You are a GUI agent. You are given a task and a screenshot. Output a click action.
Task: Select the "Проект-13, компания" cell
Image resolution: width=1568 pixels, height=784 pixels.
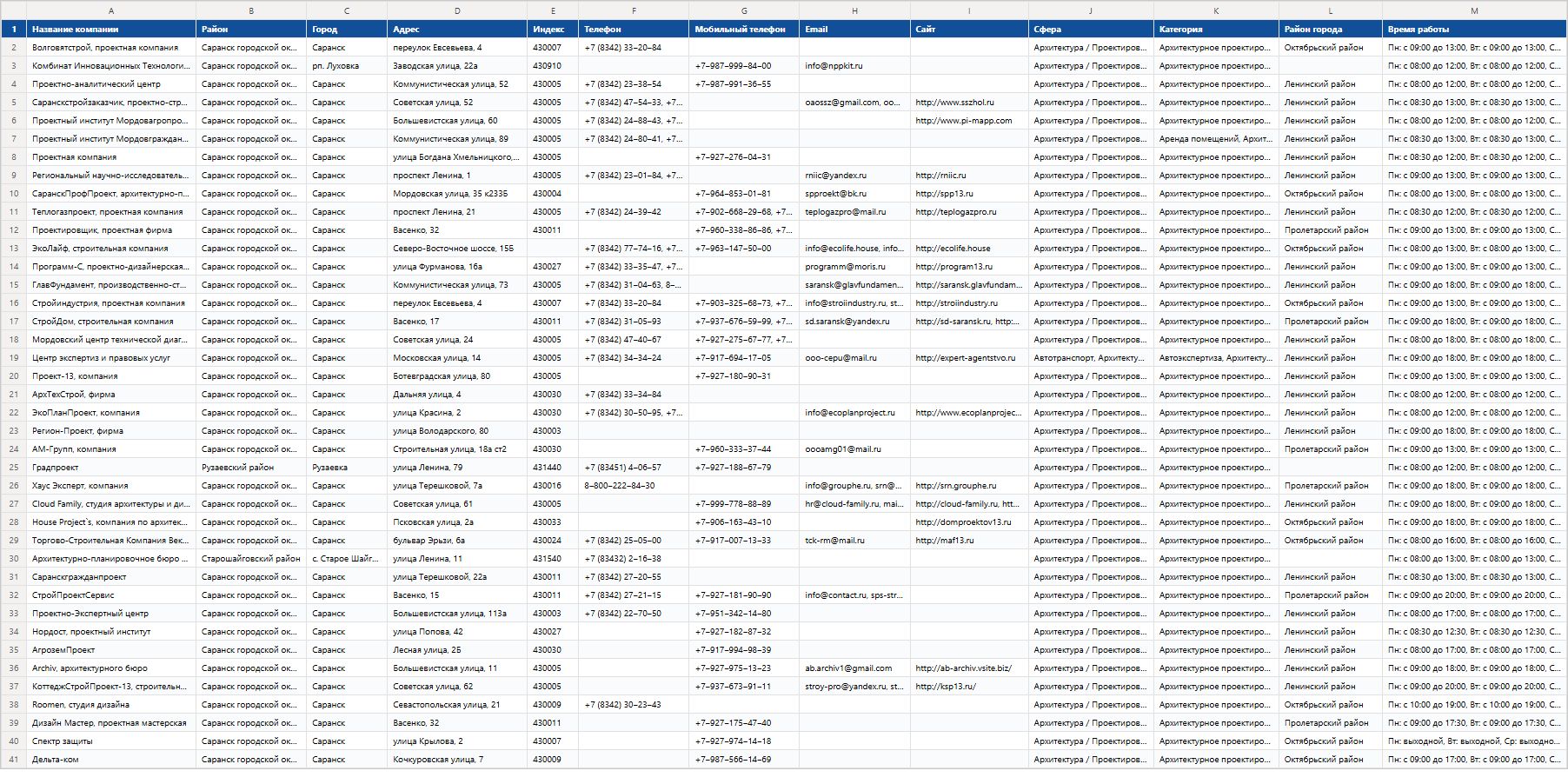111,376
